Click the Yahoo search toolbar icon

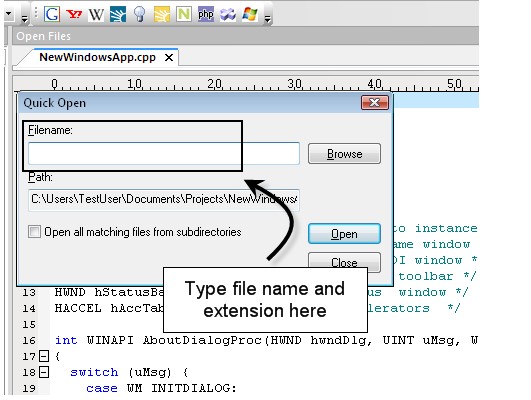[74, 14]
